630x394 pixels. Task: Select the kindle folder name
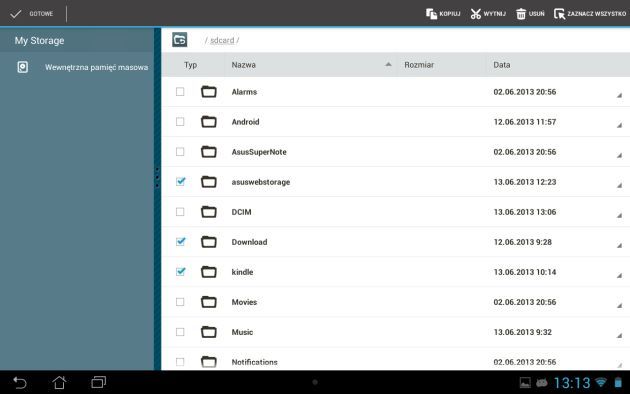[242, 272]
